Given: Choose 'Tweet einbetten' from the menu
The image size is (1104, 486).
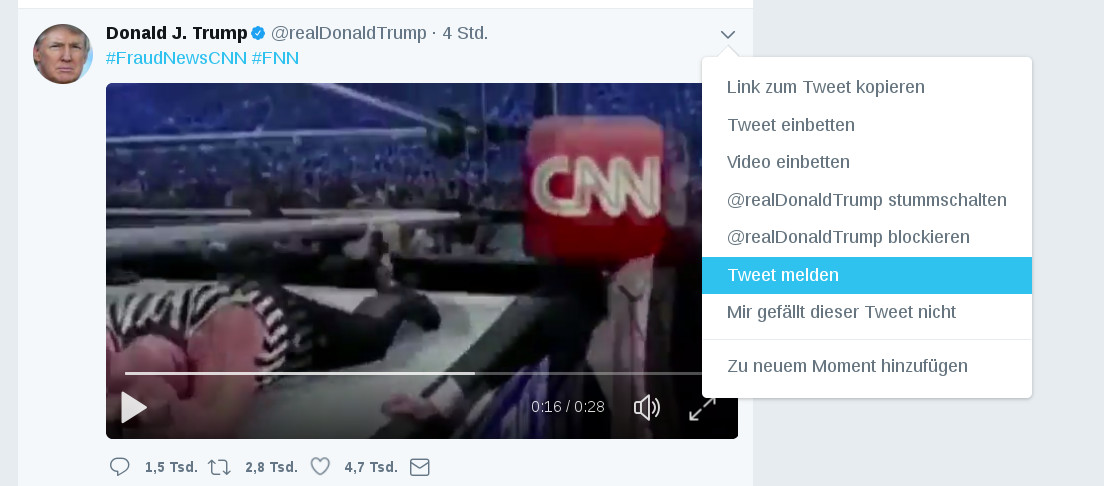Looking at the screenshot, I should pos(791,125).
